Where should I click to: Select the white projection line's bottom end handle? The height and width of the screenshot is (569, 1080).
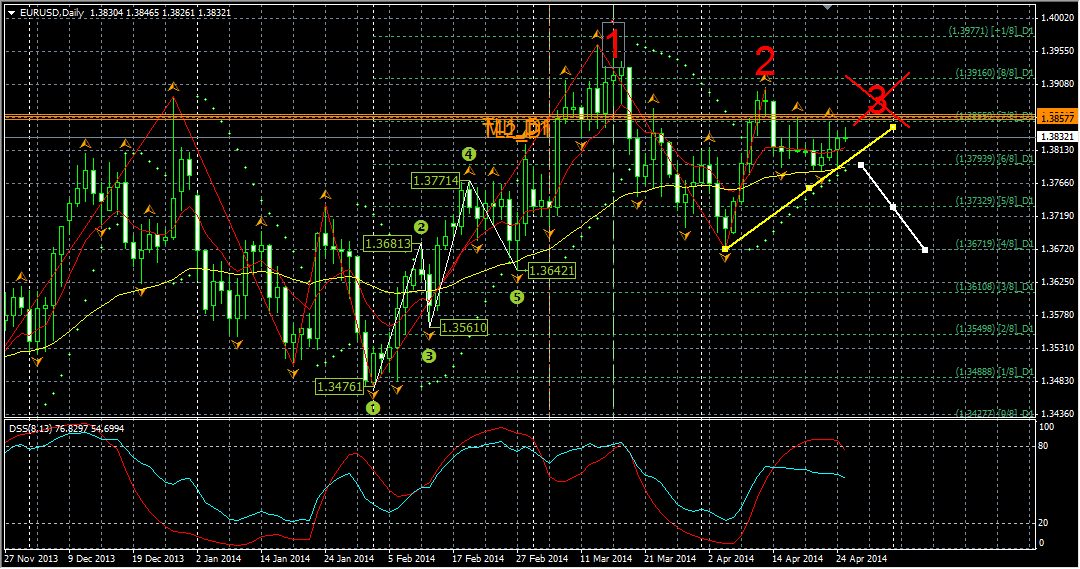tap(925, 250)
